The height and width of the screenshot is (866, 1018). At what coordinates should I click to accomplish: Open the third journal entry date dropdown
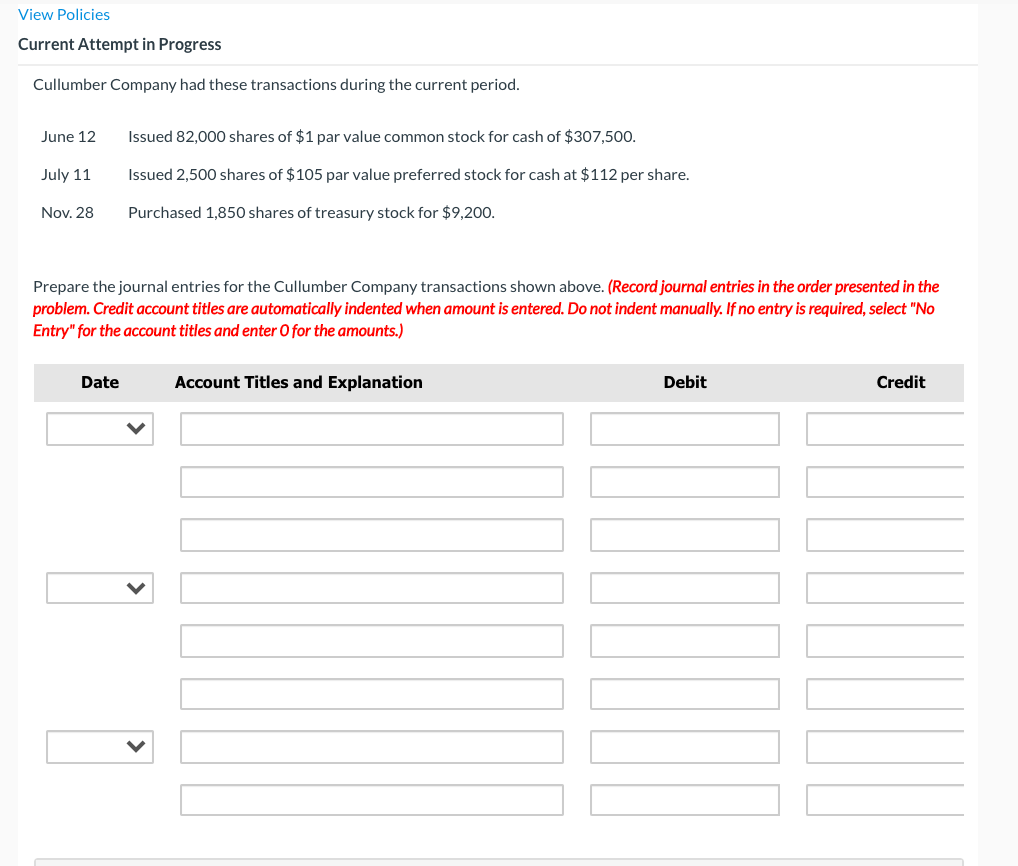pos(99,746)
